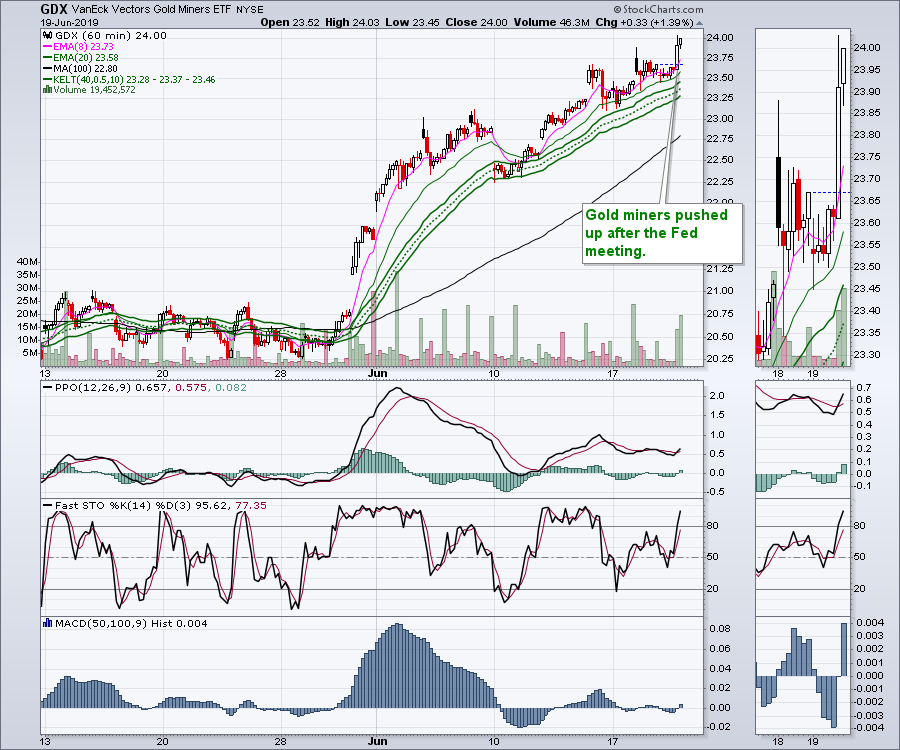Click the blue dashed line in zoom panel
Viewport: 900px width, 750px height.
(829, 192)
